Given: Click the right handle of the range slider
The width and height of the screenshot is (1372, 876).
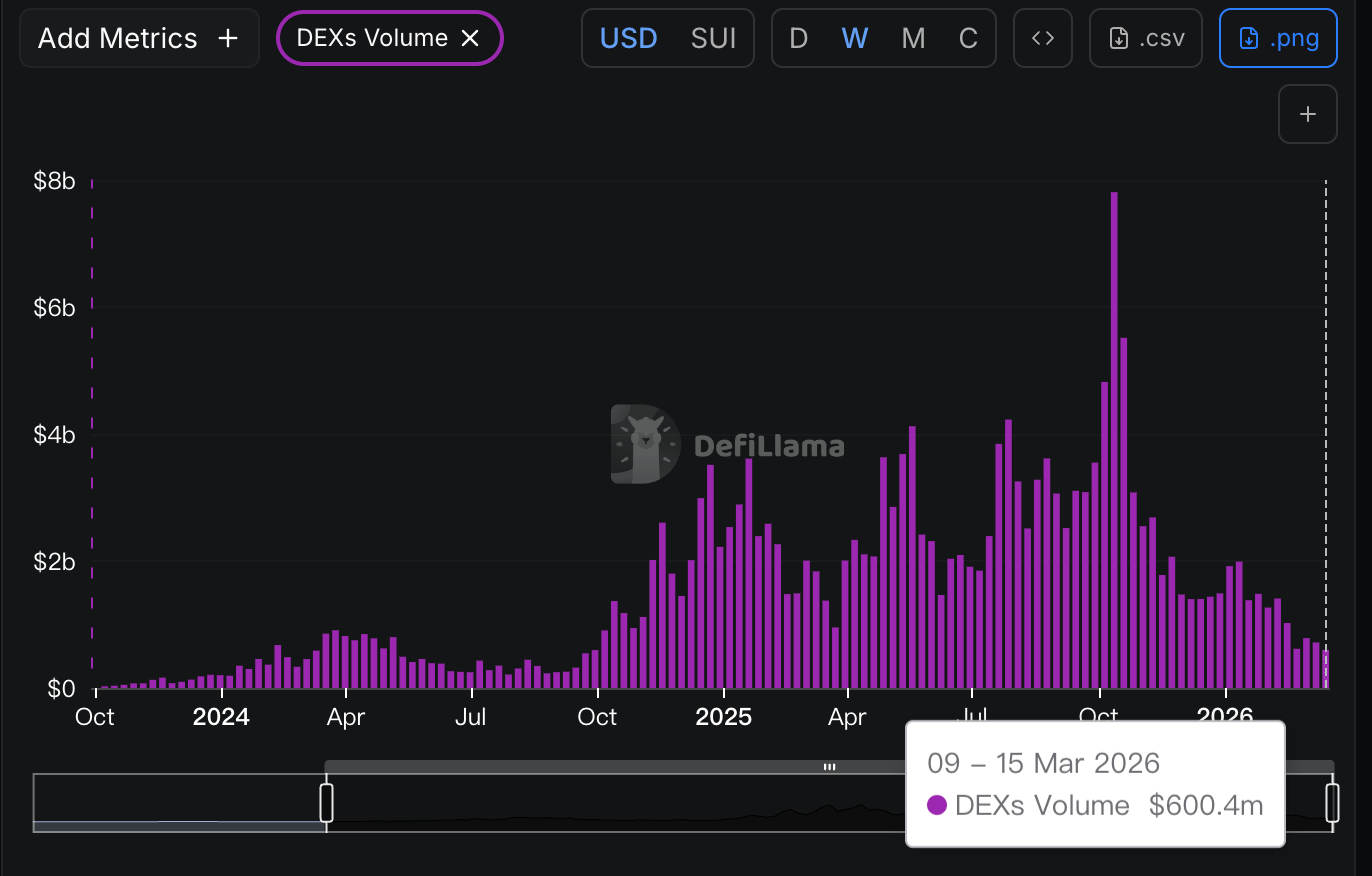Looking at the screenshot, I should [1332, 803].
